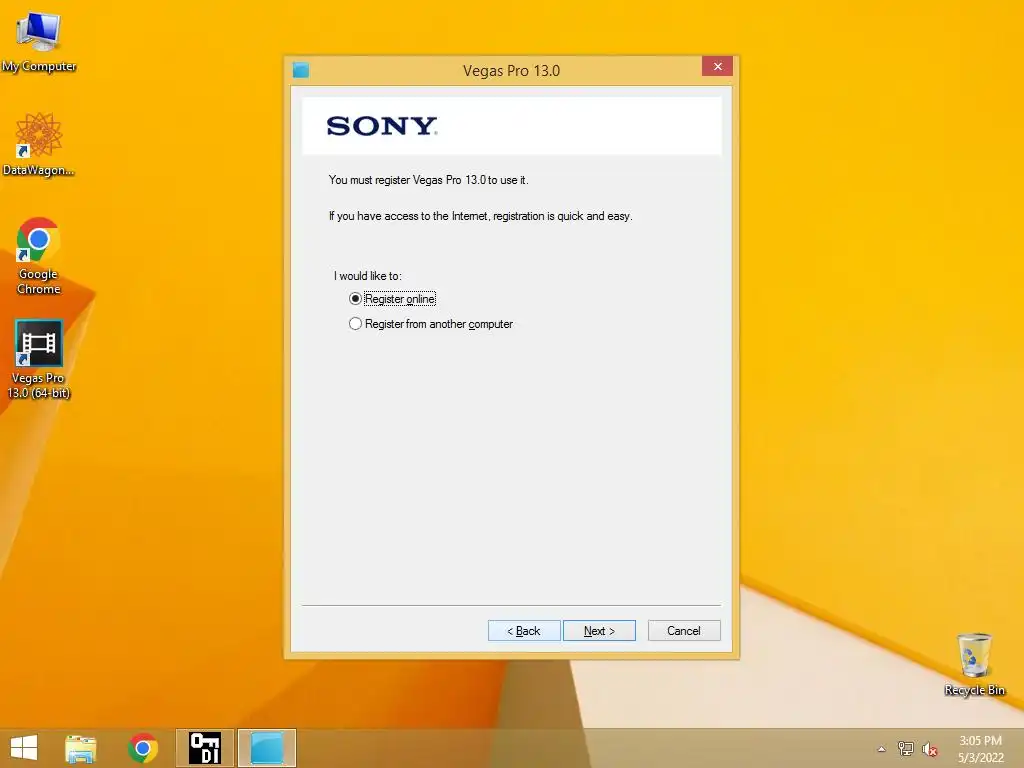Select Vegas Pro 13.0 (64-bit) desktop shortcut

tap(39, 359)
